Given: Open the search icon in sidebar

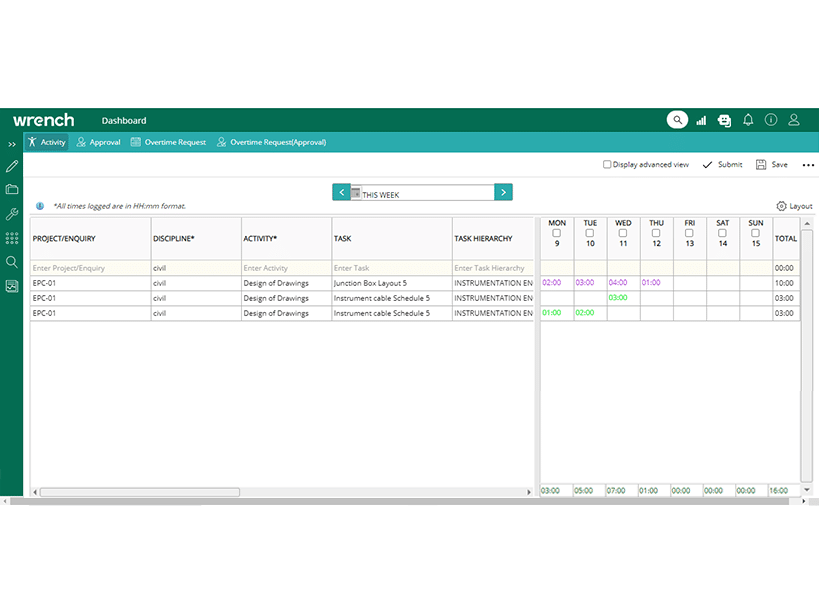Looking at the screenshot, I should pos(11,262).
